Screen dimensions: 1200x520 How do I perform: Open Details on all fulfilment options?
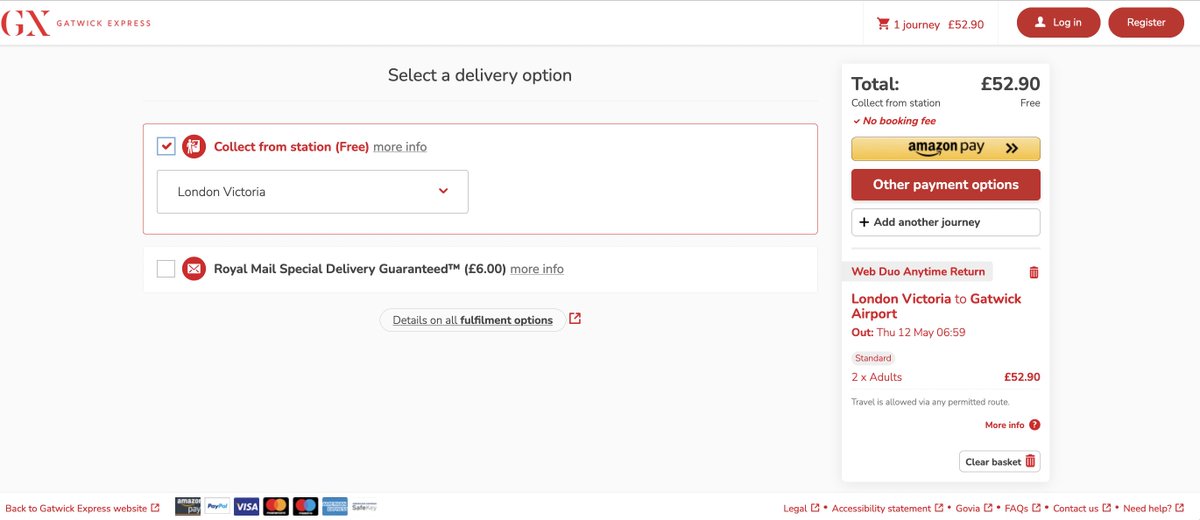point(472,320)
